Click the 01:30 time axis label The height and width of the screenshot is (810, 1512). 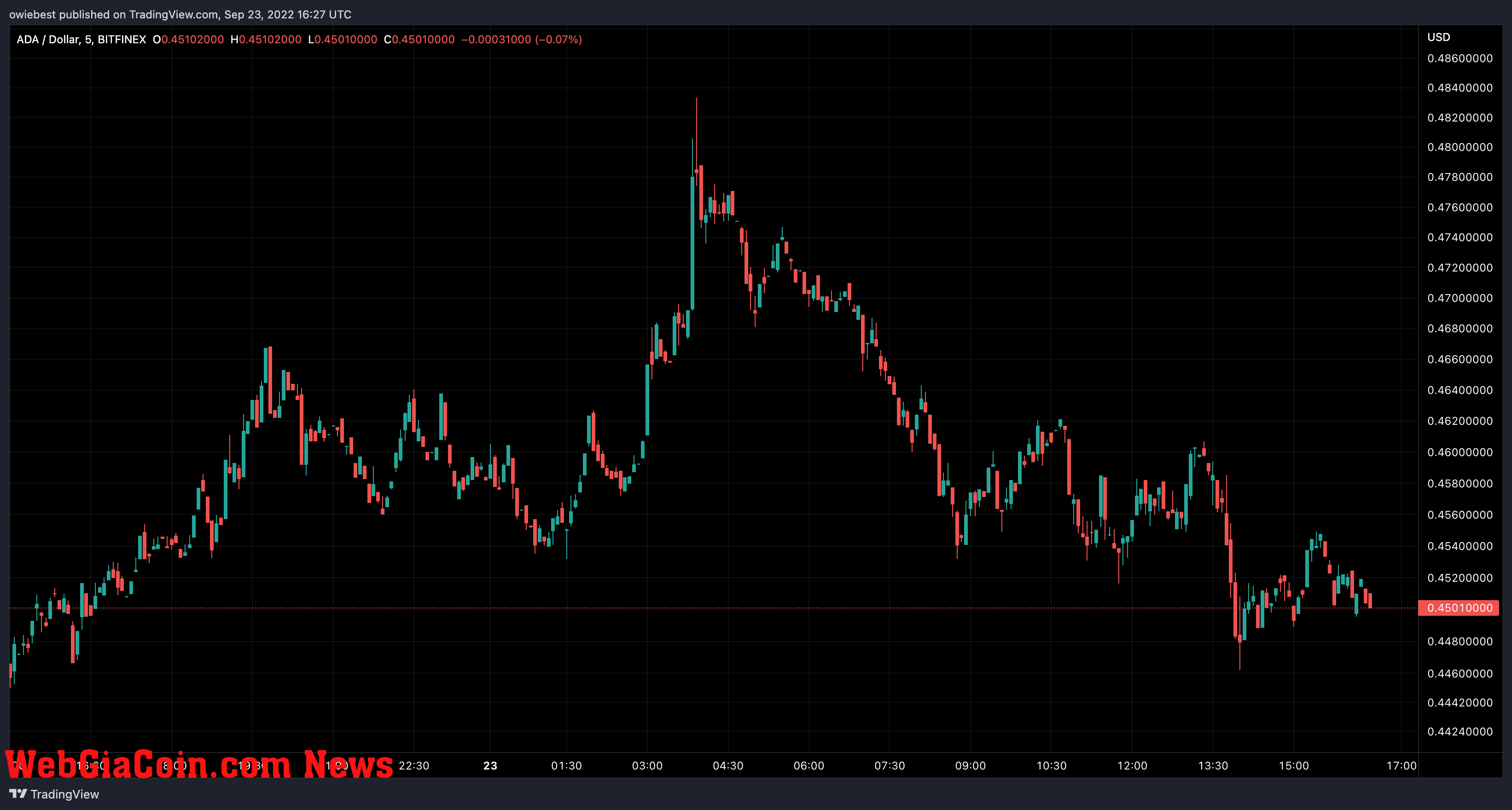coord(566,765)
